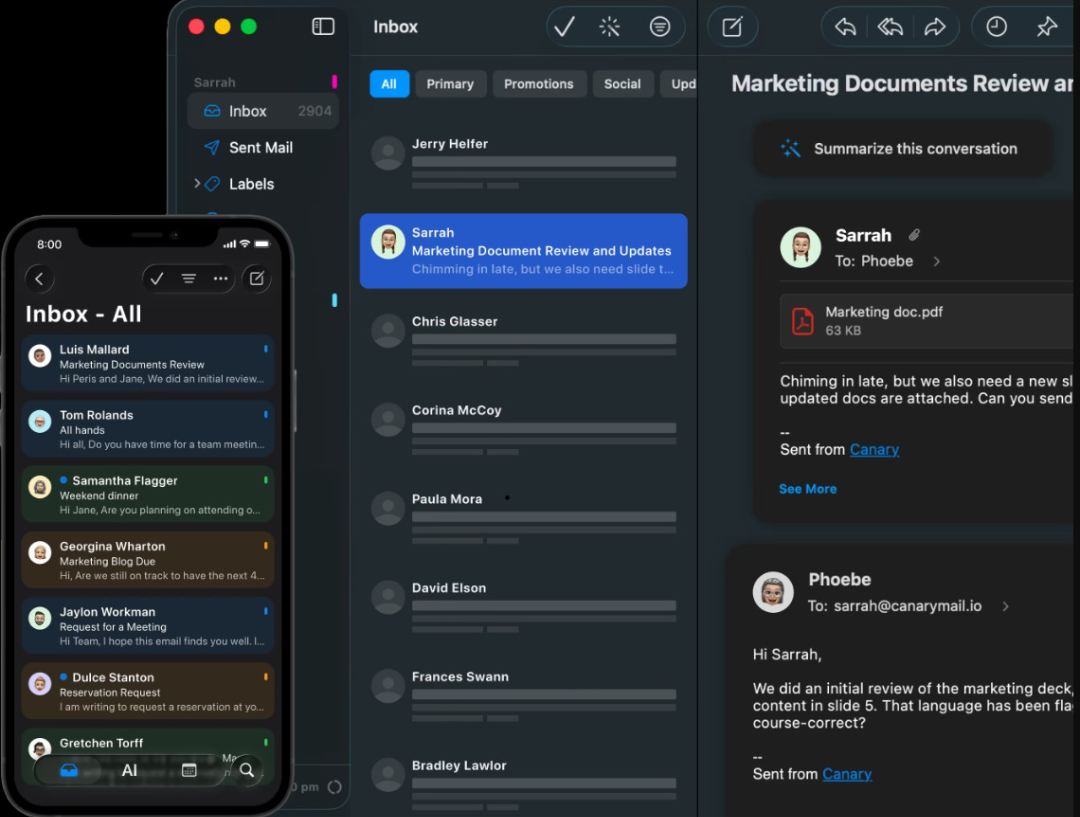Expand Phoebe's recipient chevron in her message
Viewport: 1080px width, 817px height.
(1005, 605)
